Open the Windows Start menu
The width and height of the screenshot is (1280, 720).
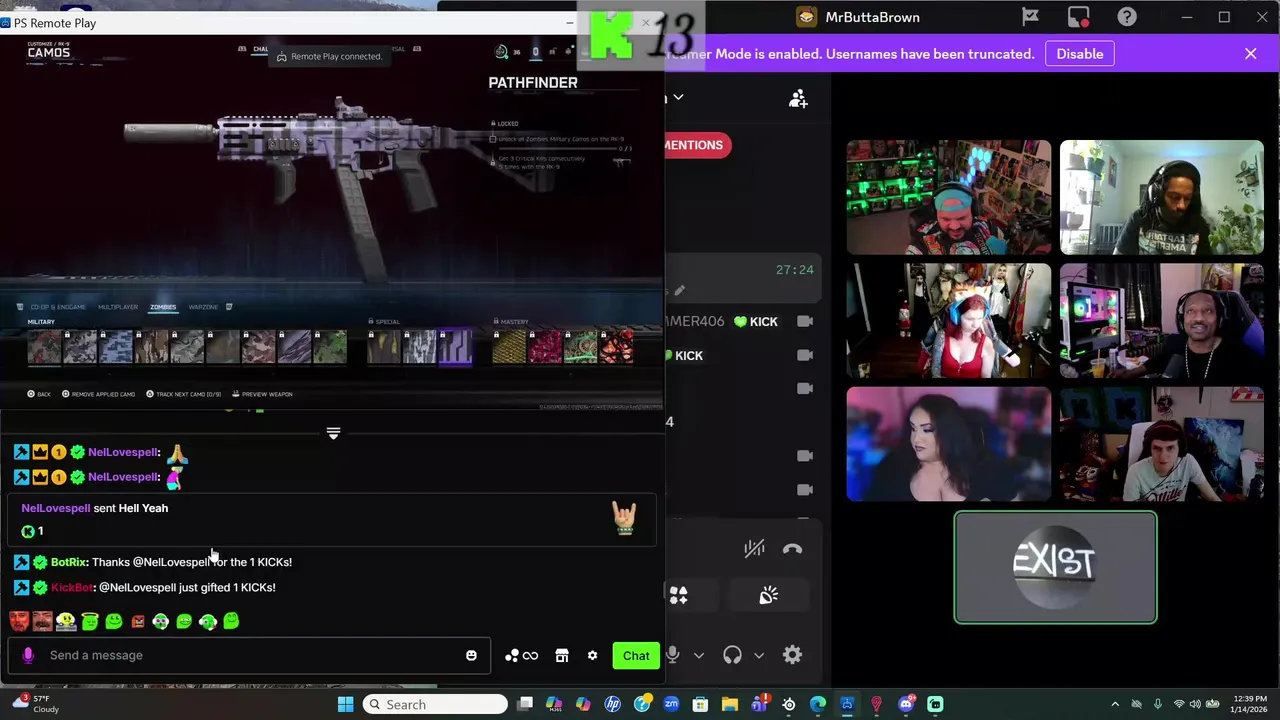tap(345, 704)
